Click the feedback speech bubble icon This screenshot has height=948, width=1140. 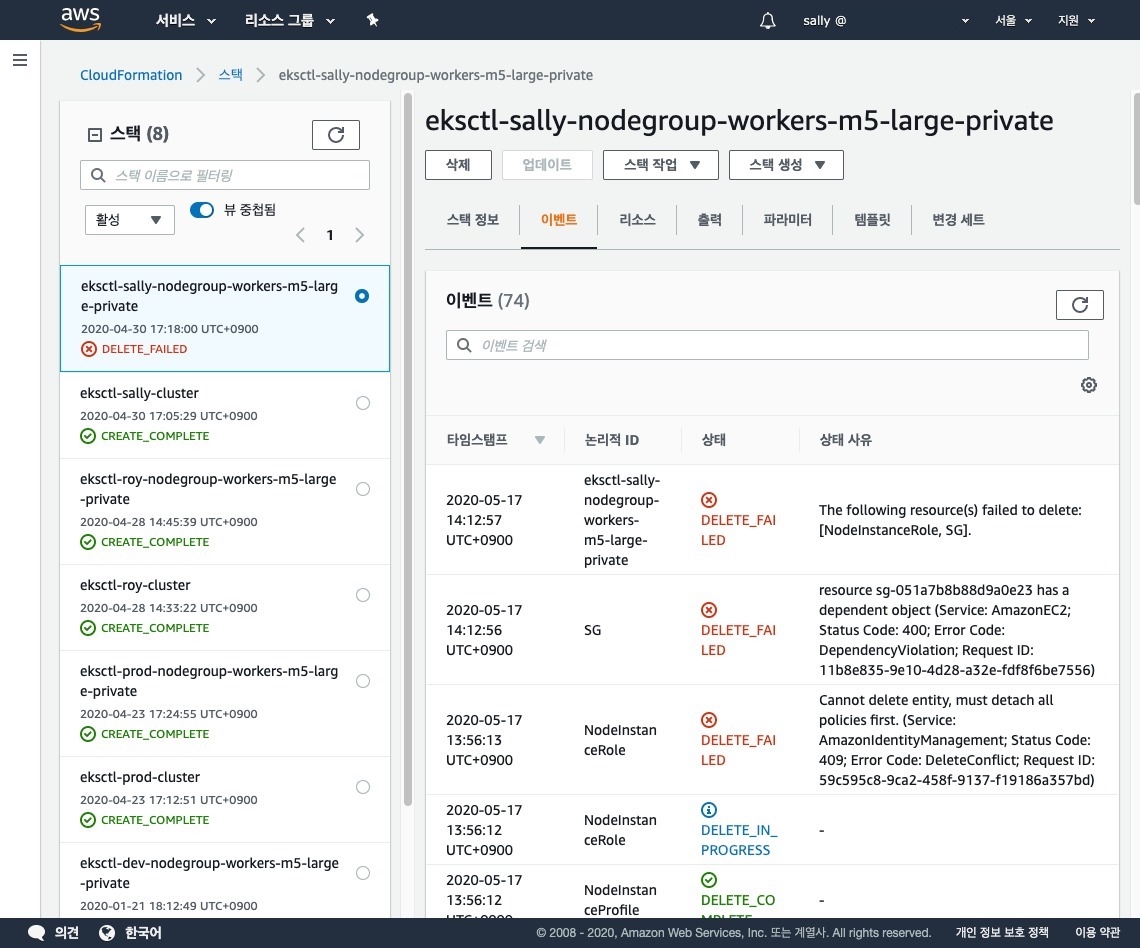pos(37,932)
